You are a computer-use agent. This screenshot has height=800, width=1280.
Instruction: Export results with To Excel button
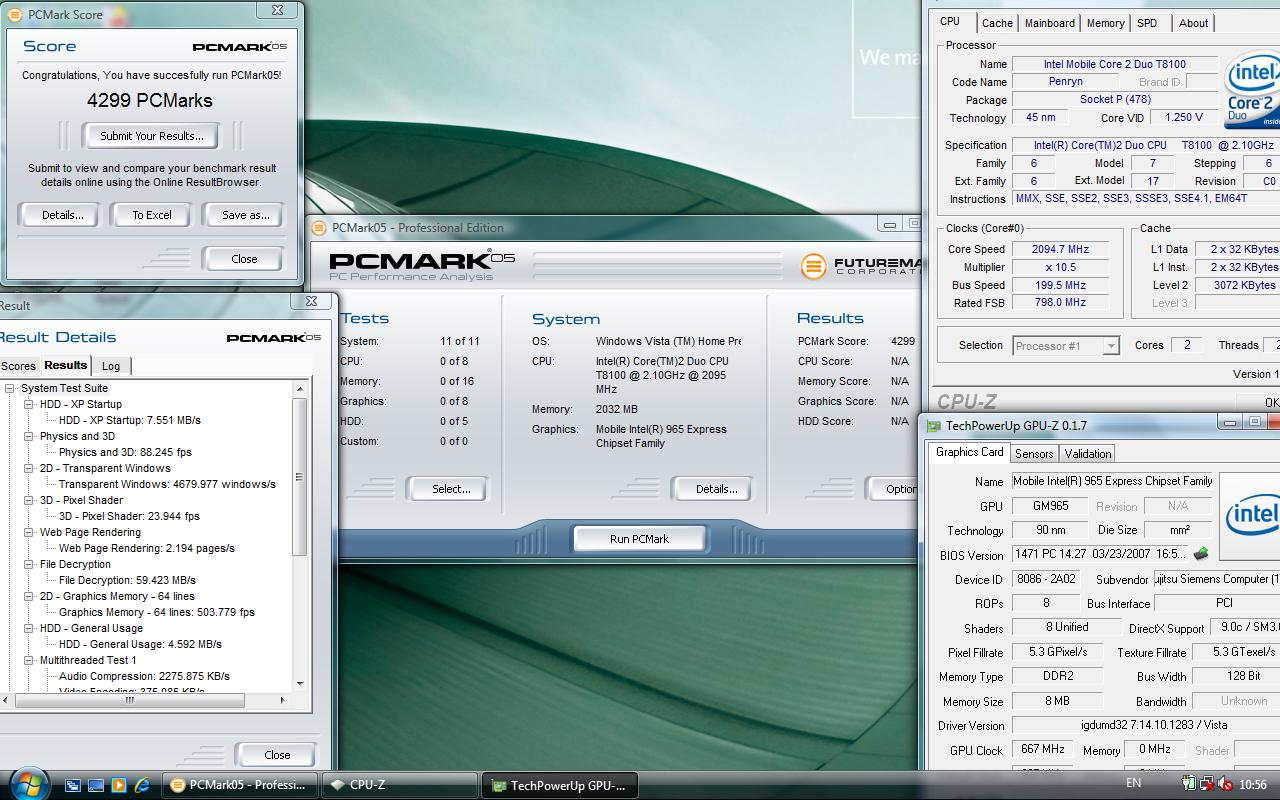(x=152, y=215)
